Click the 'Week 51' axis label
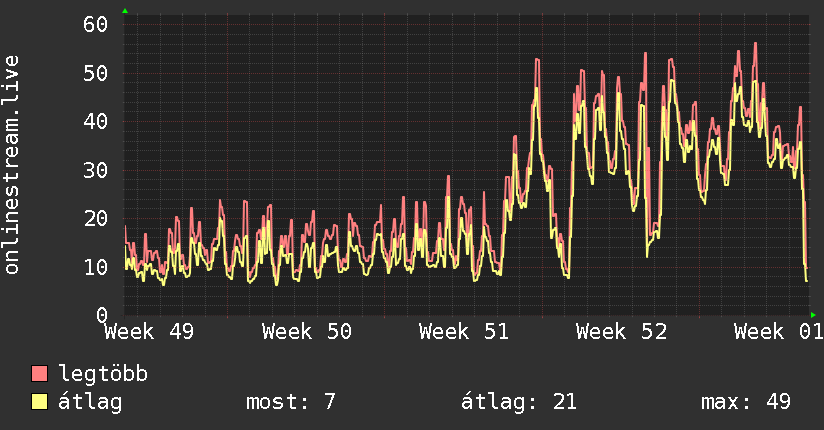Image resolution: width=824 pixels, height=430 pixels. pyautogui.click(x=464, y=332)
